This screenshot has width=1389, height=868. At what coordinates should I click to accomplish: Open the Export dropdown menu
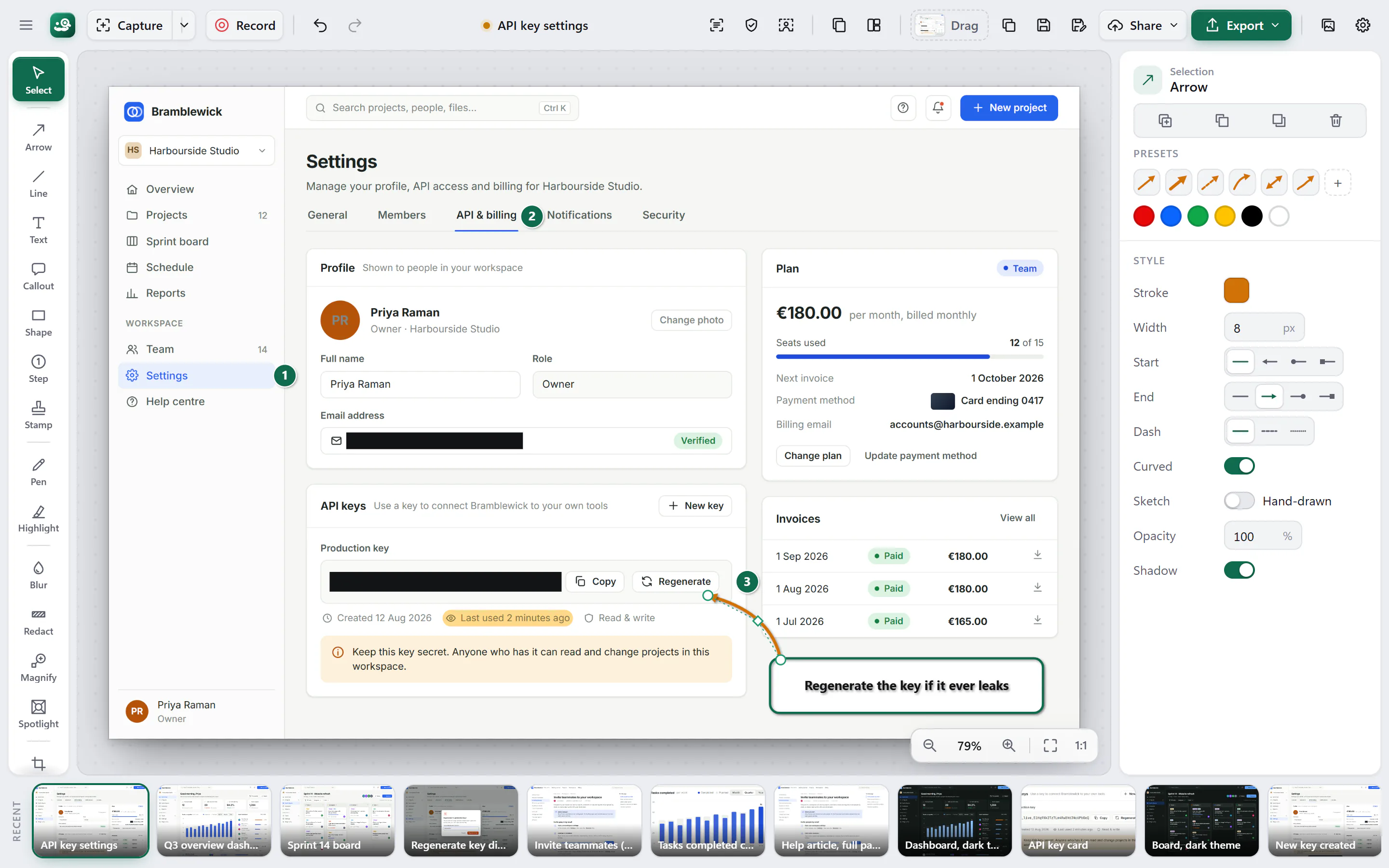(x=1241, y=25)
